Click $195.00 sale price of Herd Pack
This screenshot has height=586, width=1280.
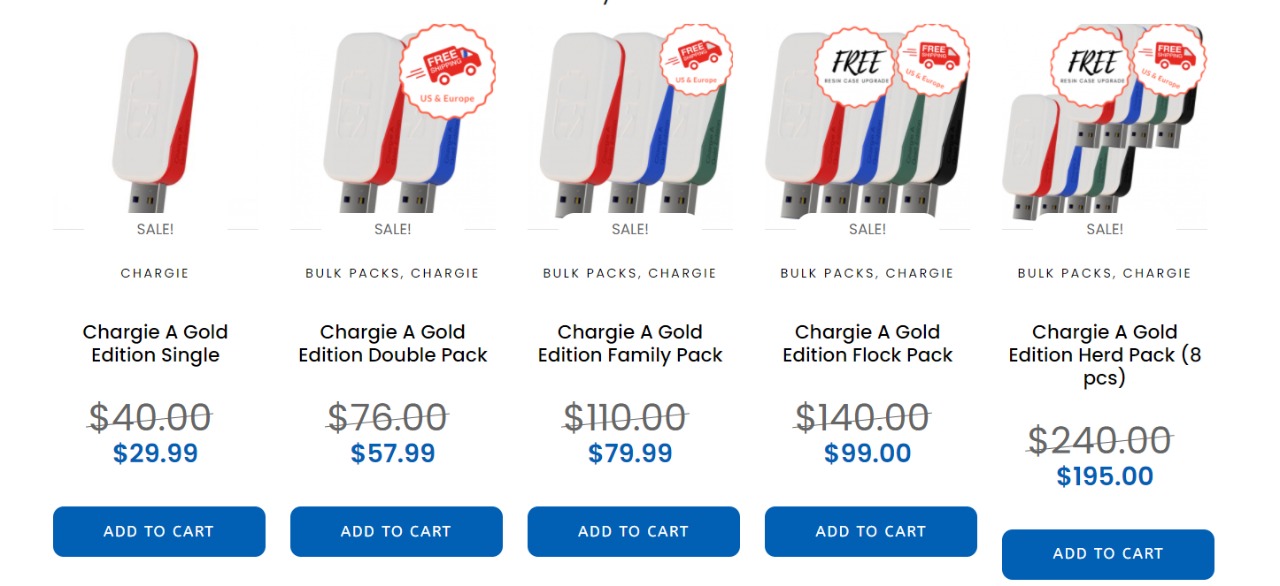(1105, 476)
